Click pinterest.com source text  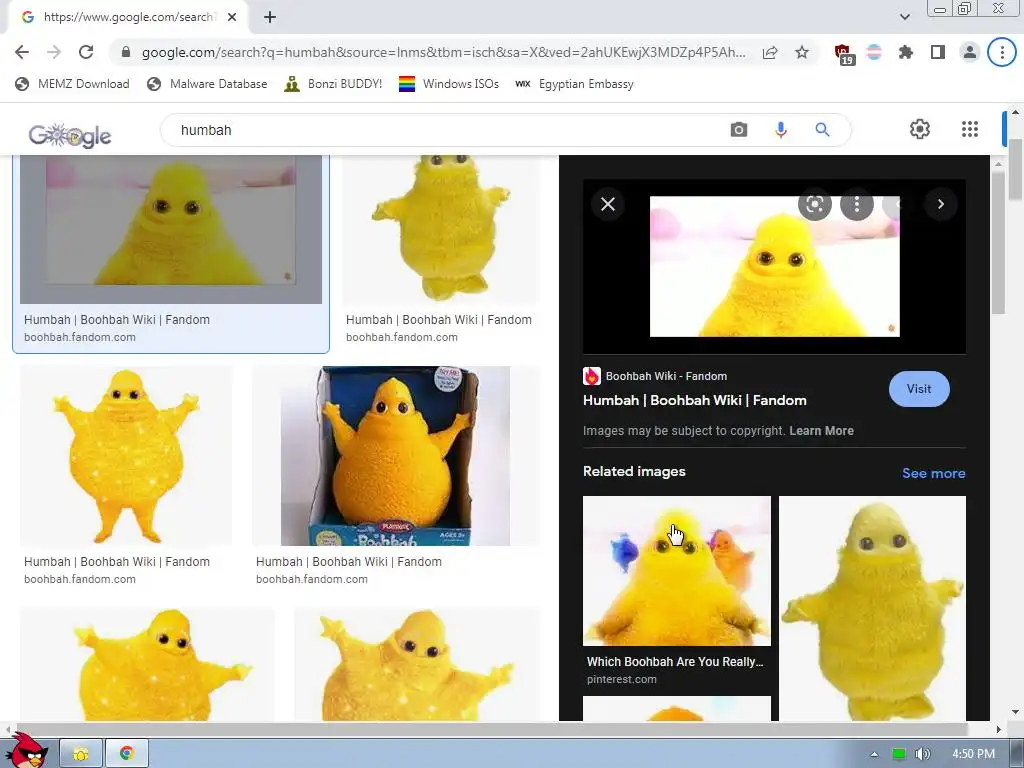[x=622, y=679]
